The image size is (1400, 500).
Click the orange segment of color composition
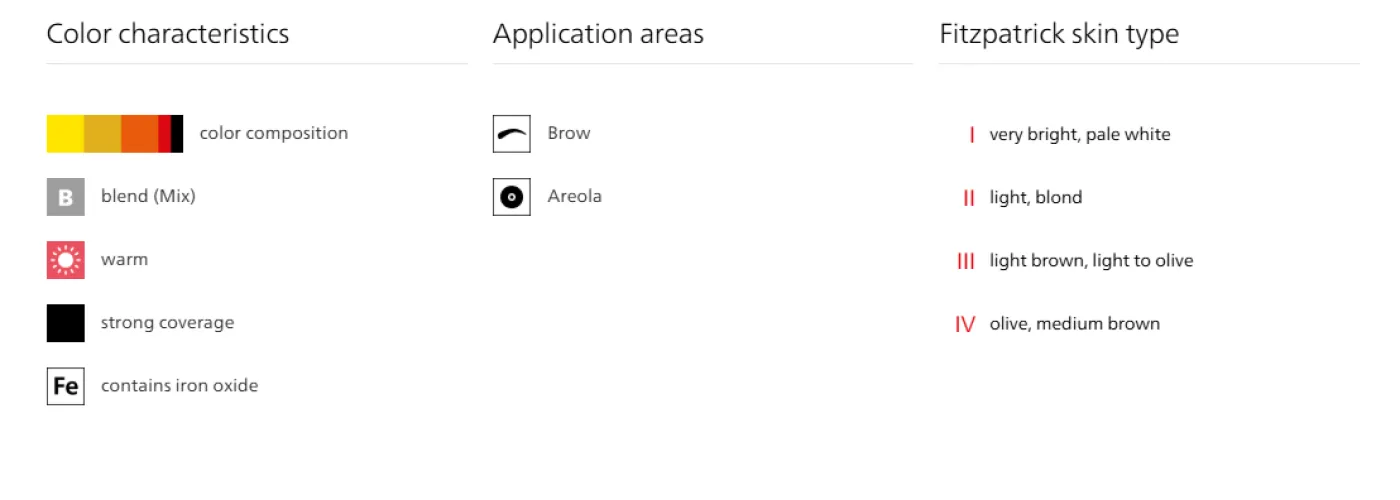[139, 134]
